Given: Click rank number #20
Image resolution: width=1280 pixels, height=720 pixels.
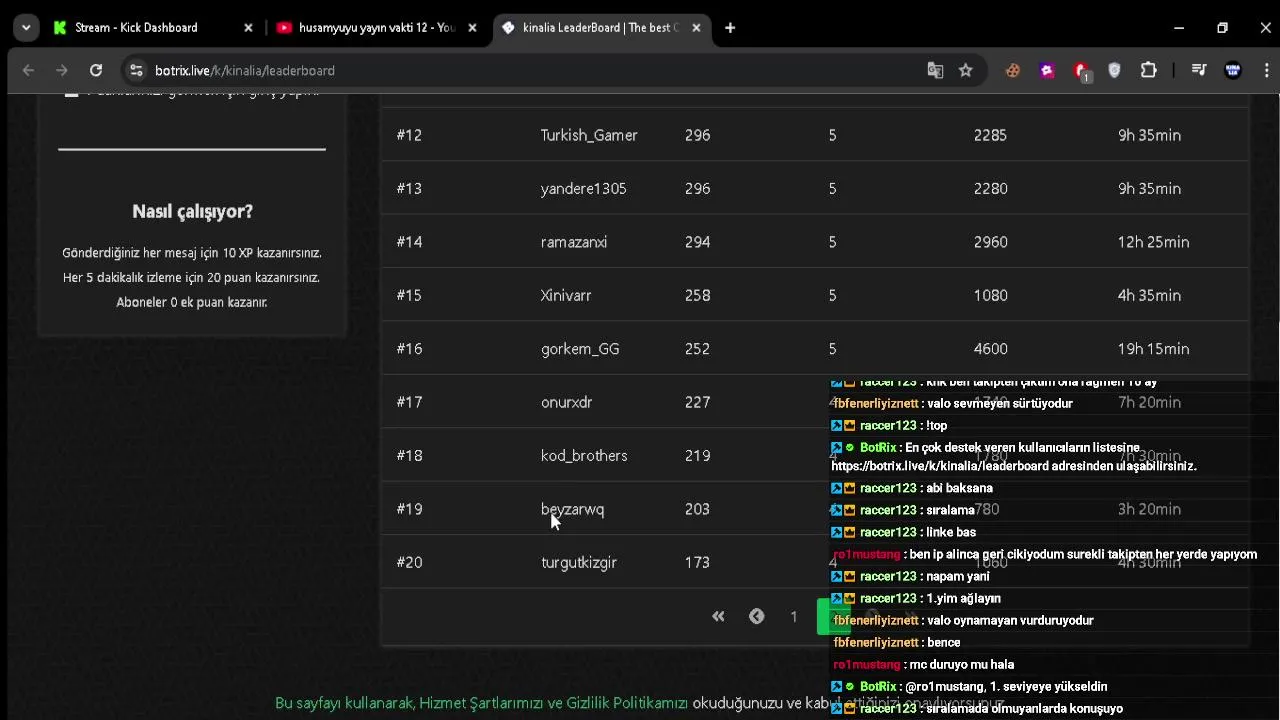Looking at the screenshot, I should pyautogui.click(x=409, y=563).
